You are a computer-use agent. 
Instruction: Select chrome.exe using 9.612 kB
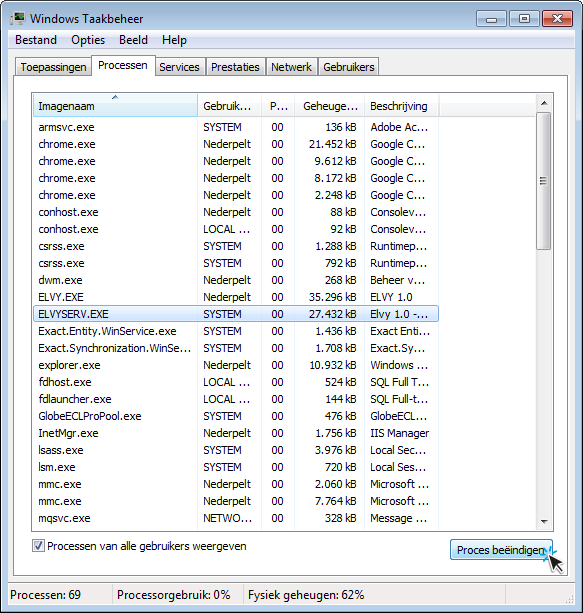pyautogui.click(x=236, y=161)
